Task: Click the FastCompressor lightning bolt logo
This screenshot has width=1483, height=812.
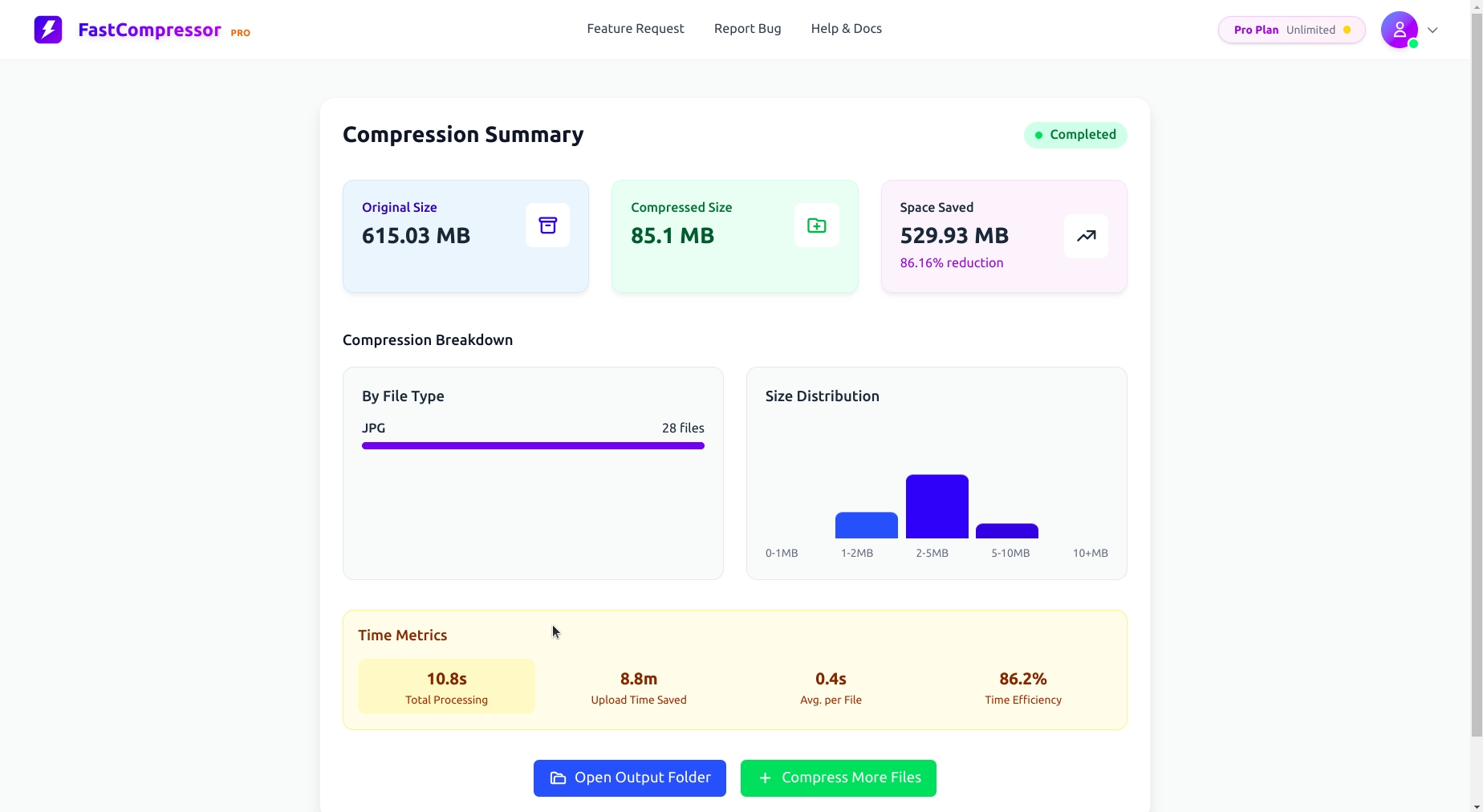Action: point(48,30)
